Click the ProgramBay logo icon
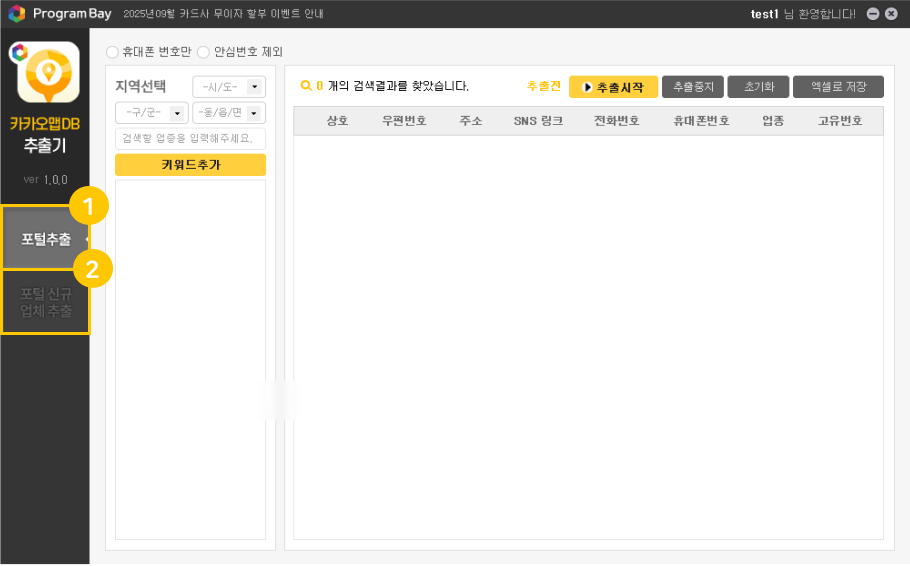The height and width of the screenshot is (566, 910). coord(17,14)
